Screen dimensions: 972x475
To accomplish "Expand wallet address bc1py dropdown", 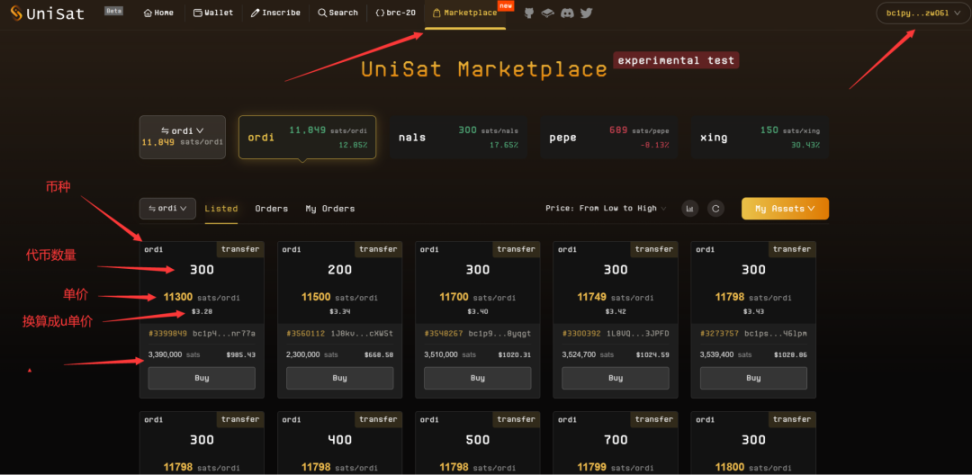I will pos(922,13).
